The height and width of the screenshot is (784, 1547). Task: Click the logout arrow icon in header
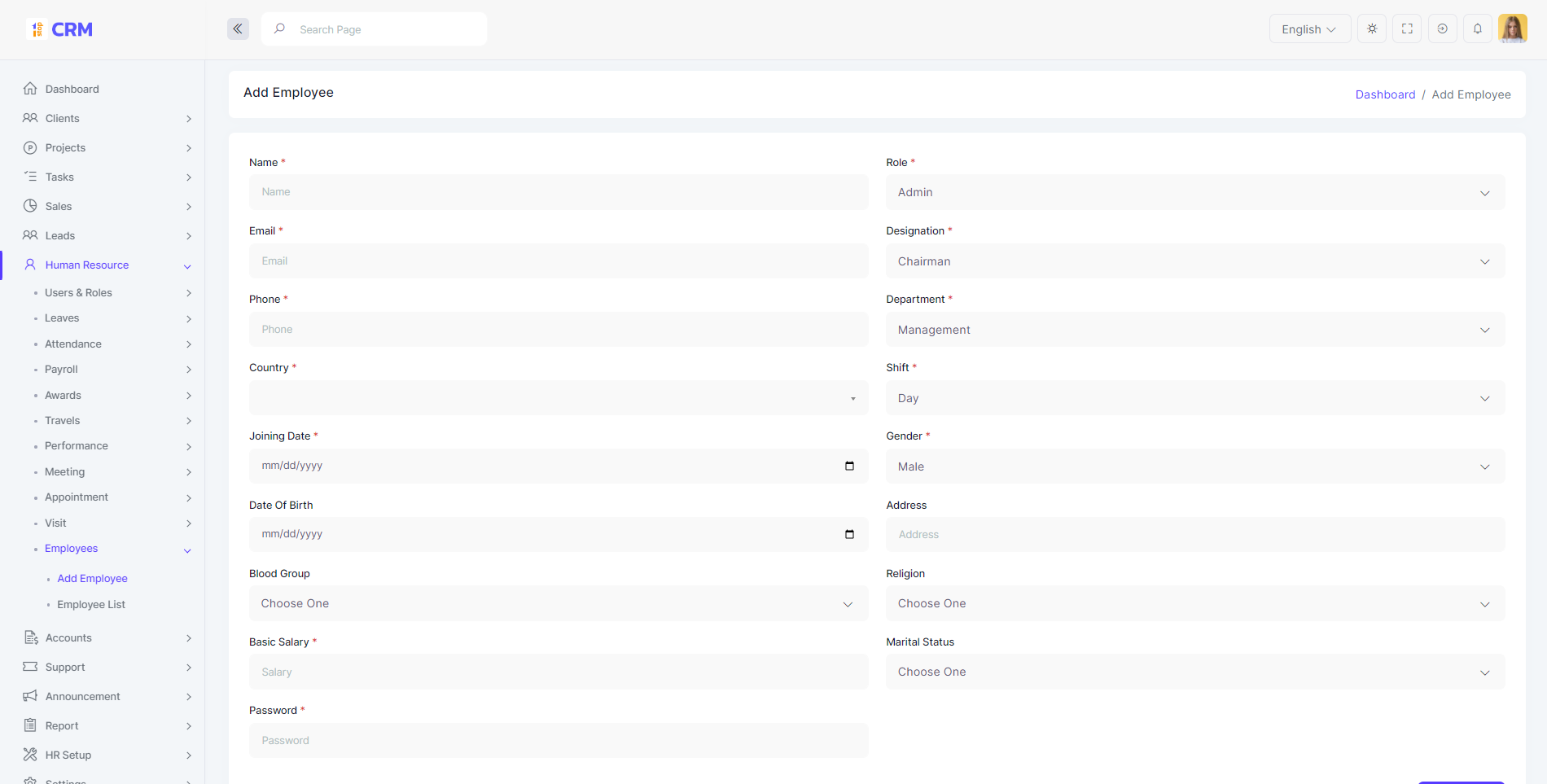(x=1443, y=28)
